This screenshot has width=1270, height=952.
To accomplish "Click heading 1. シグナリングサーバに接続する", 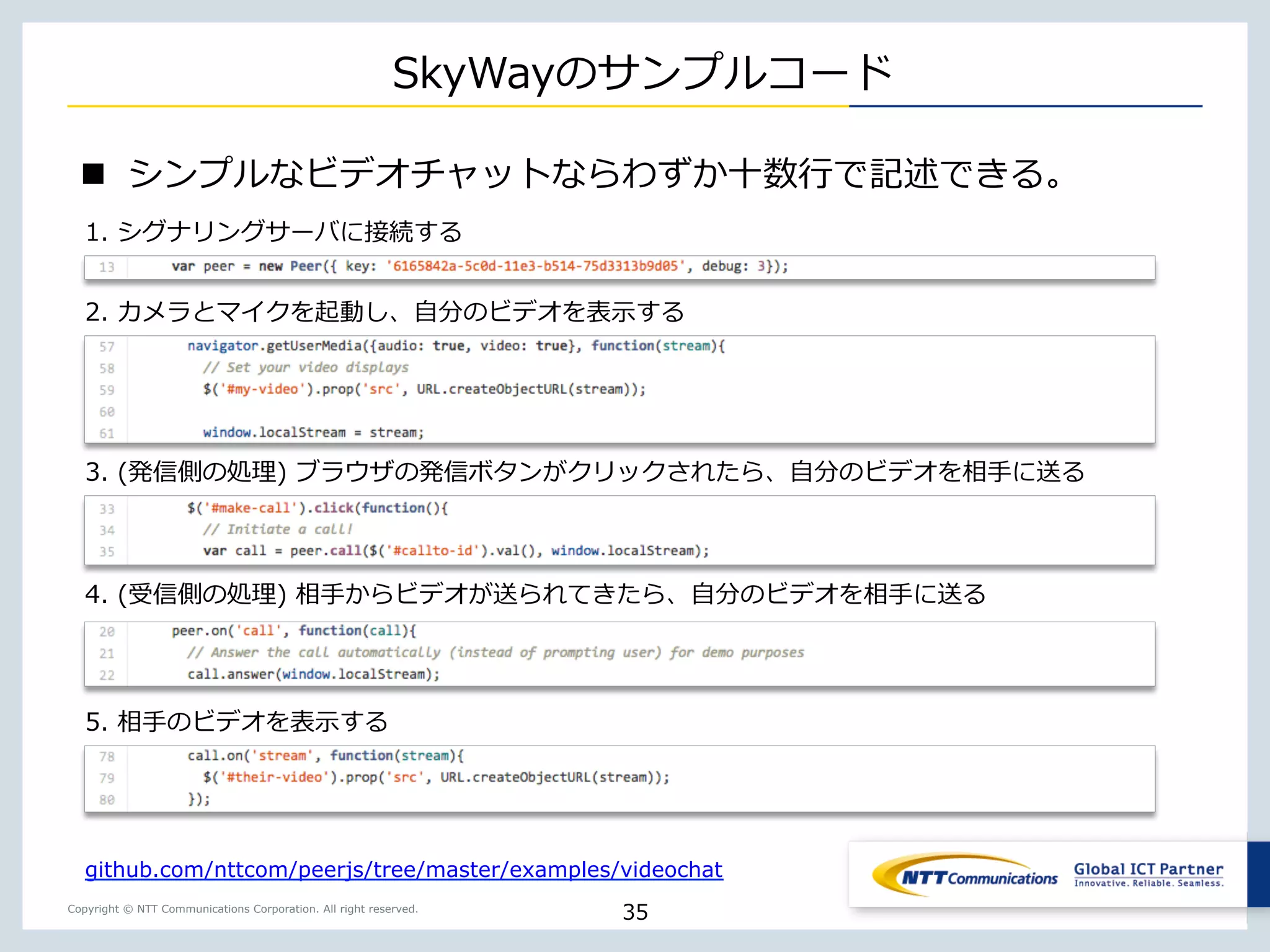I will (273, 232).
